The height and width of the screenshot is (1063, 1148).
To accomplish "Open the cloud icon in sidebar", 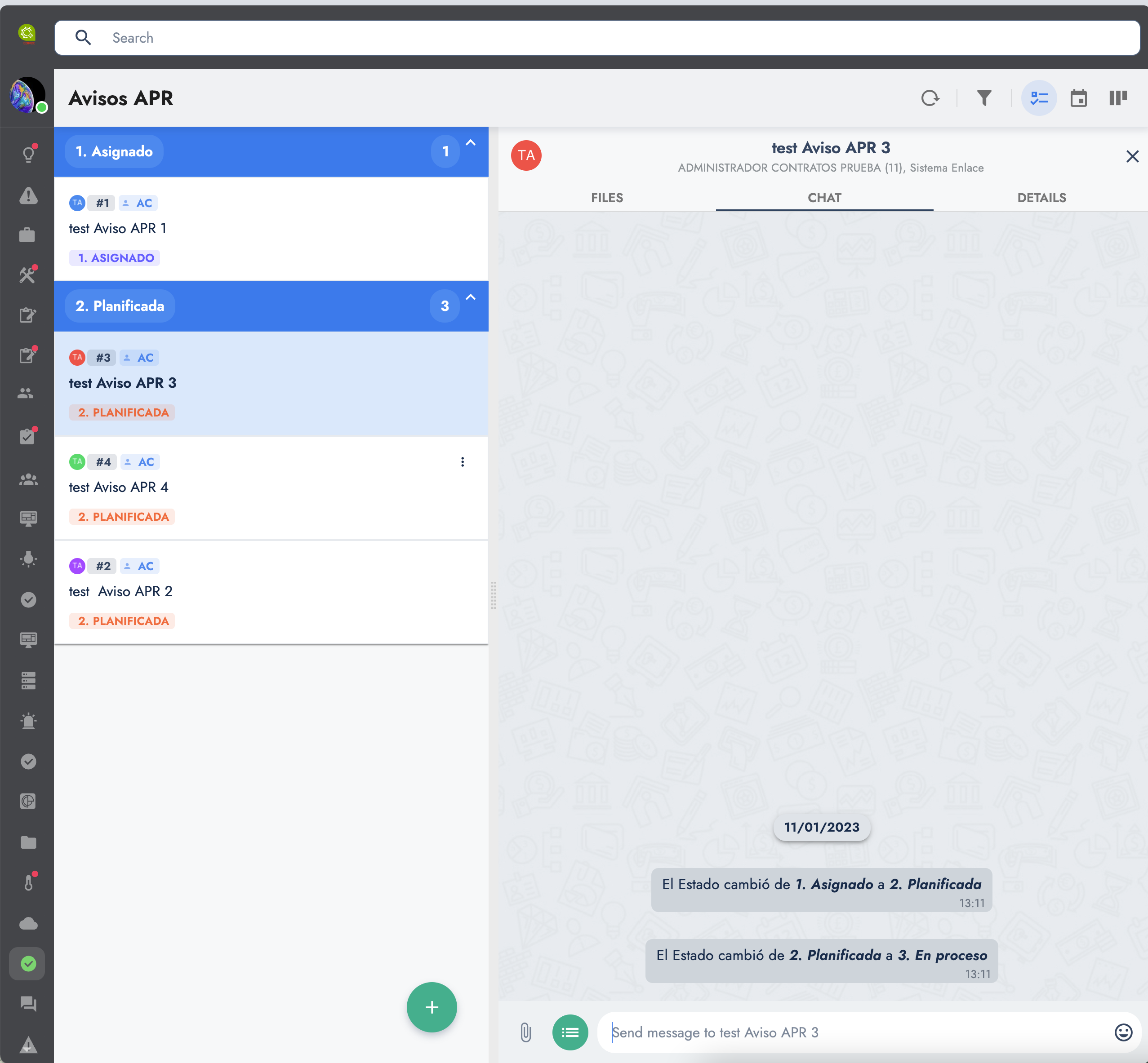I will (x=28, y=923).
